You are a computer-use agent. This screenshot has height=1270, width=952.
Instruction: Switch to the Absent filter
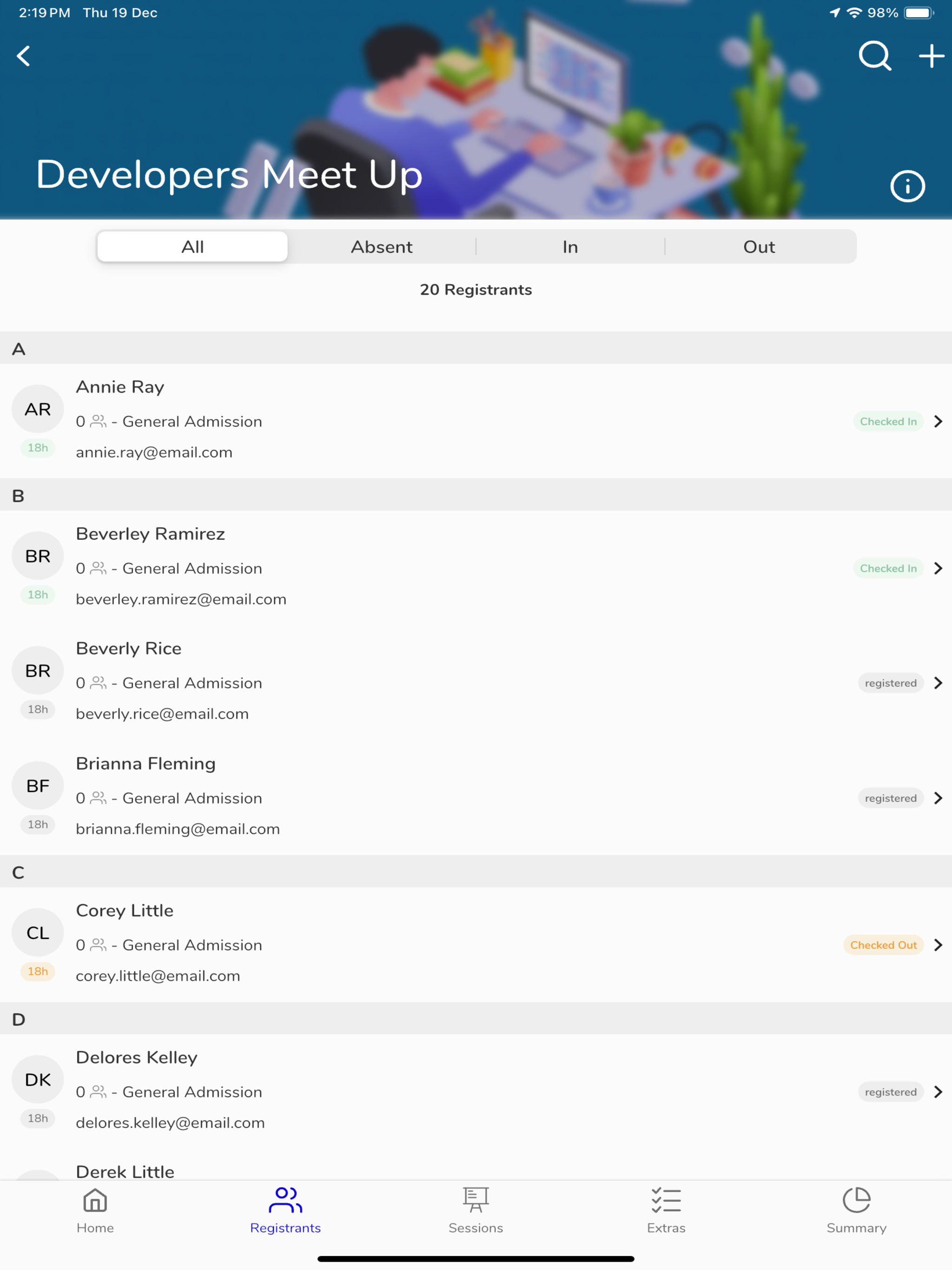click(x=381, y=247)
